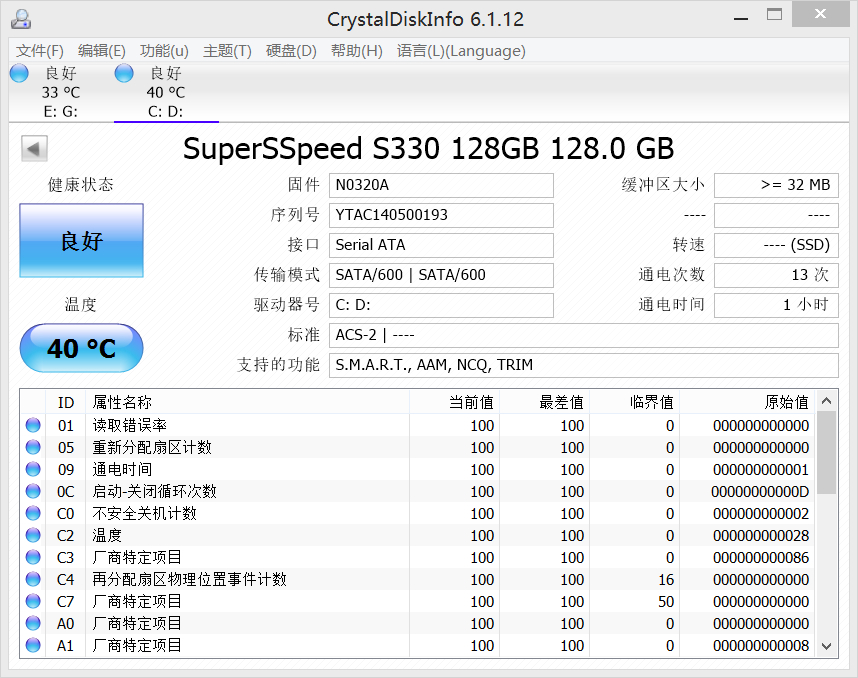Click the firmware field N0320A
Image resolution: width=858 pixels, height=678 pixels.
(441, 185)
